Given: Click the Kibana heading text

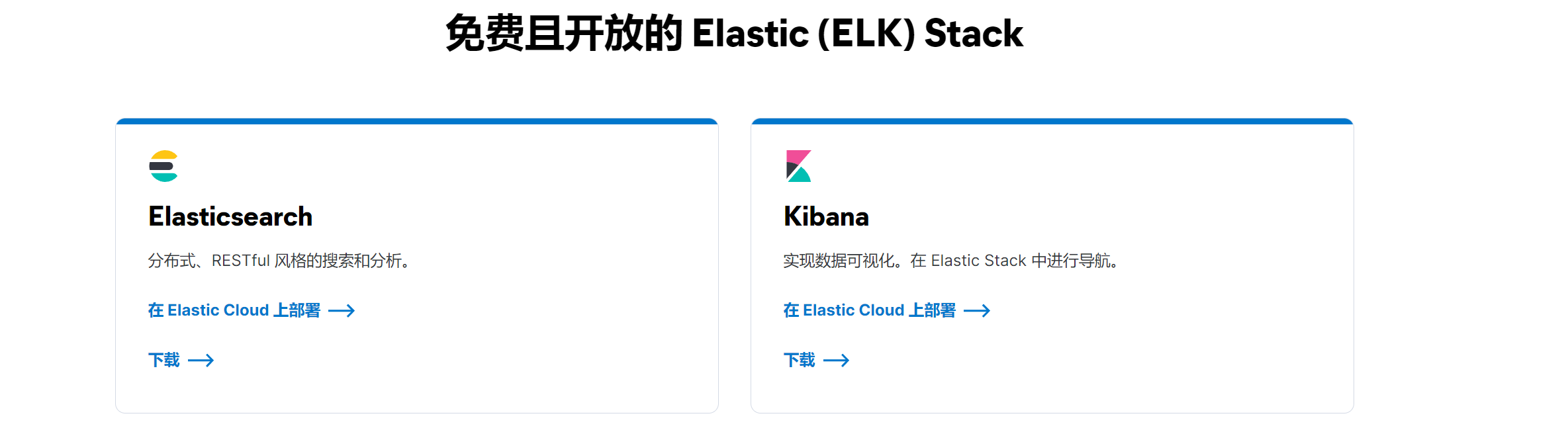Looking at the screenshot, I should [826, 216].
